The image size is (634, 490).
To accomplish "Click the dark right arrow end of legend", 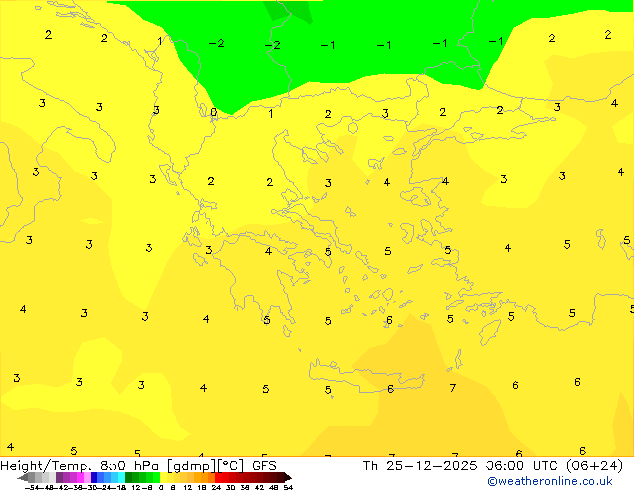I will click(288, 478).
